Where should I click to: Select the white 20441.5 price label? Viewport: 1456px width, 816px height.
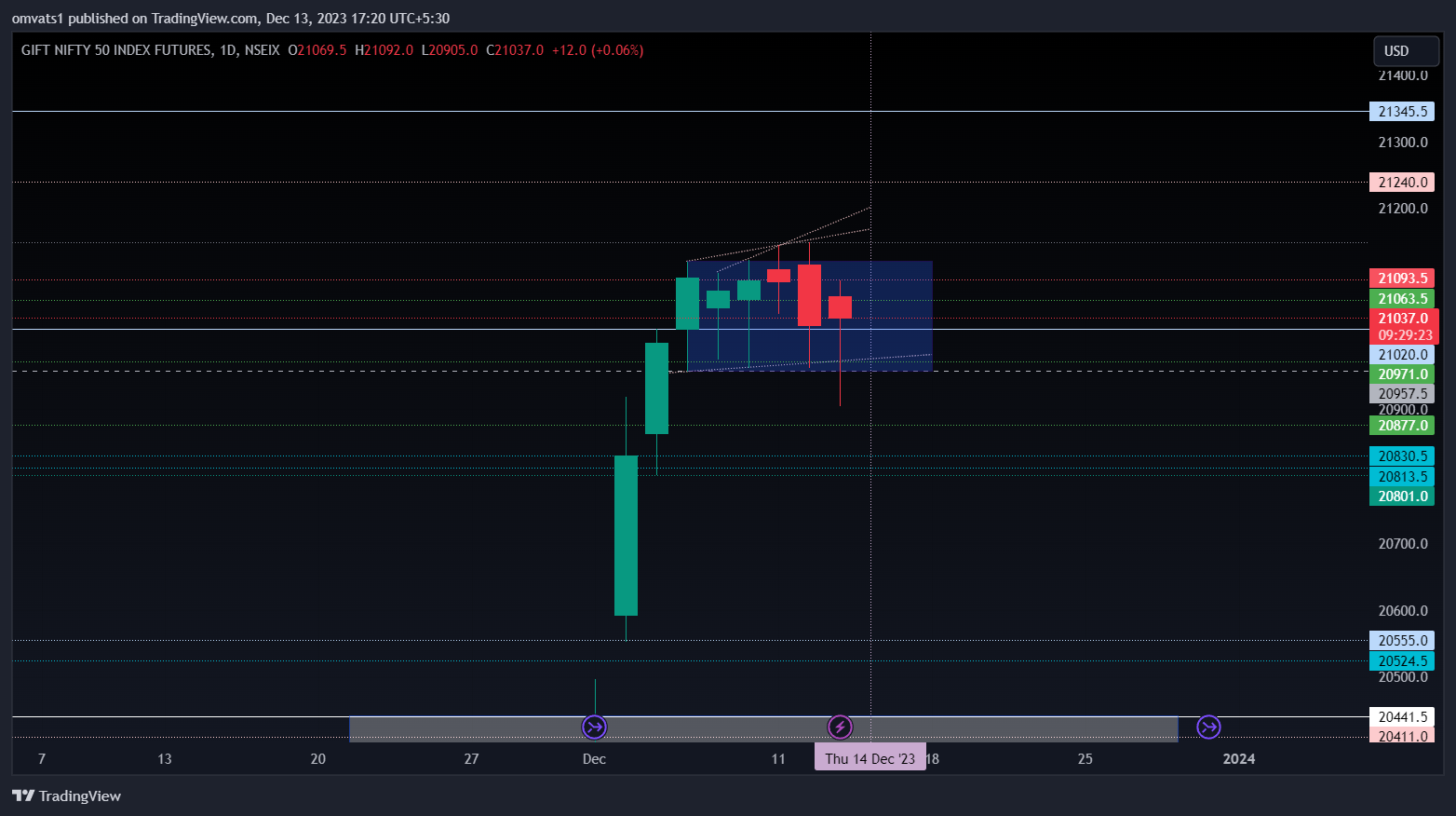pos(1402,717)
